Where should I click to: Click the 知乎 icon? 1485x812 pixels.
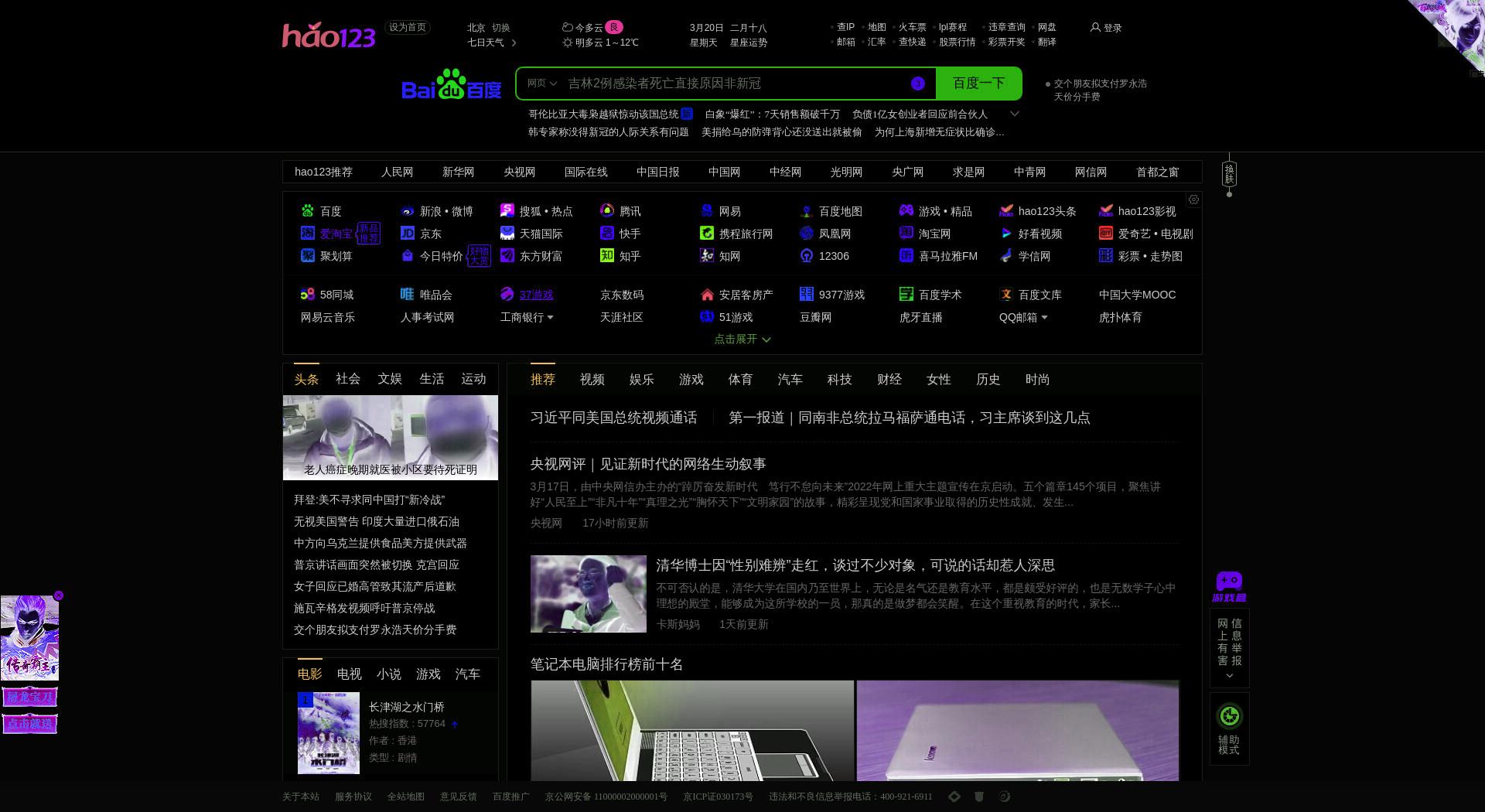click(606, 255)
